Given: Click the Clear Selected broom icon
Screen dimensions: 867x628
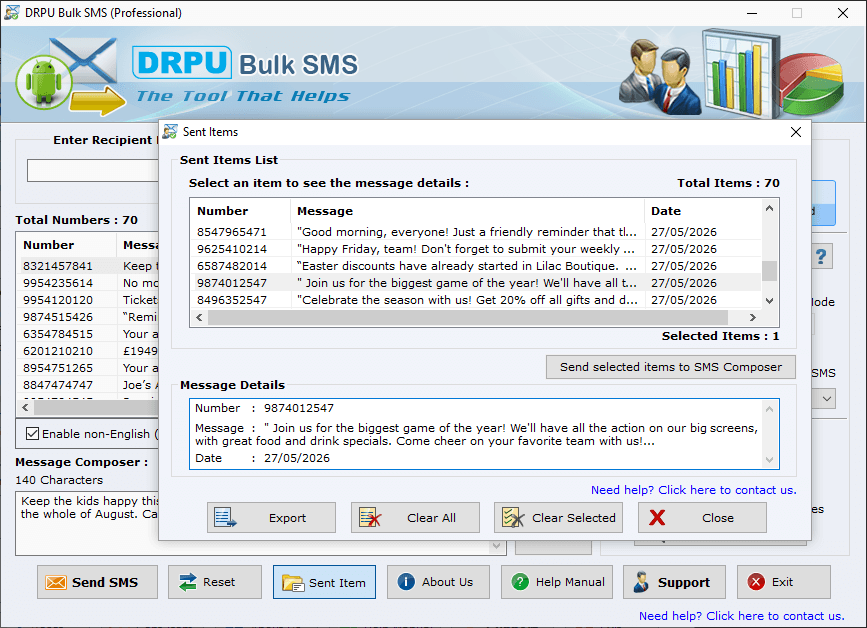Looking at the screenshot, I should (x=513, y=517).
